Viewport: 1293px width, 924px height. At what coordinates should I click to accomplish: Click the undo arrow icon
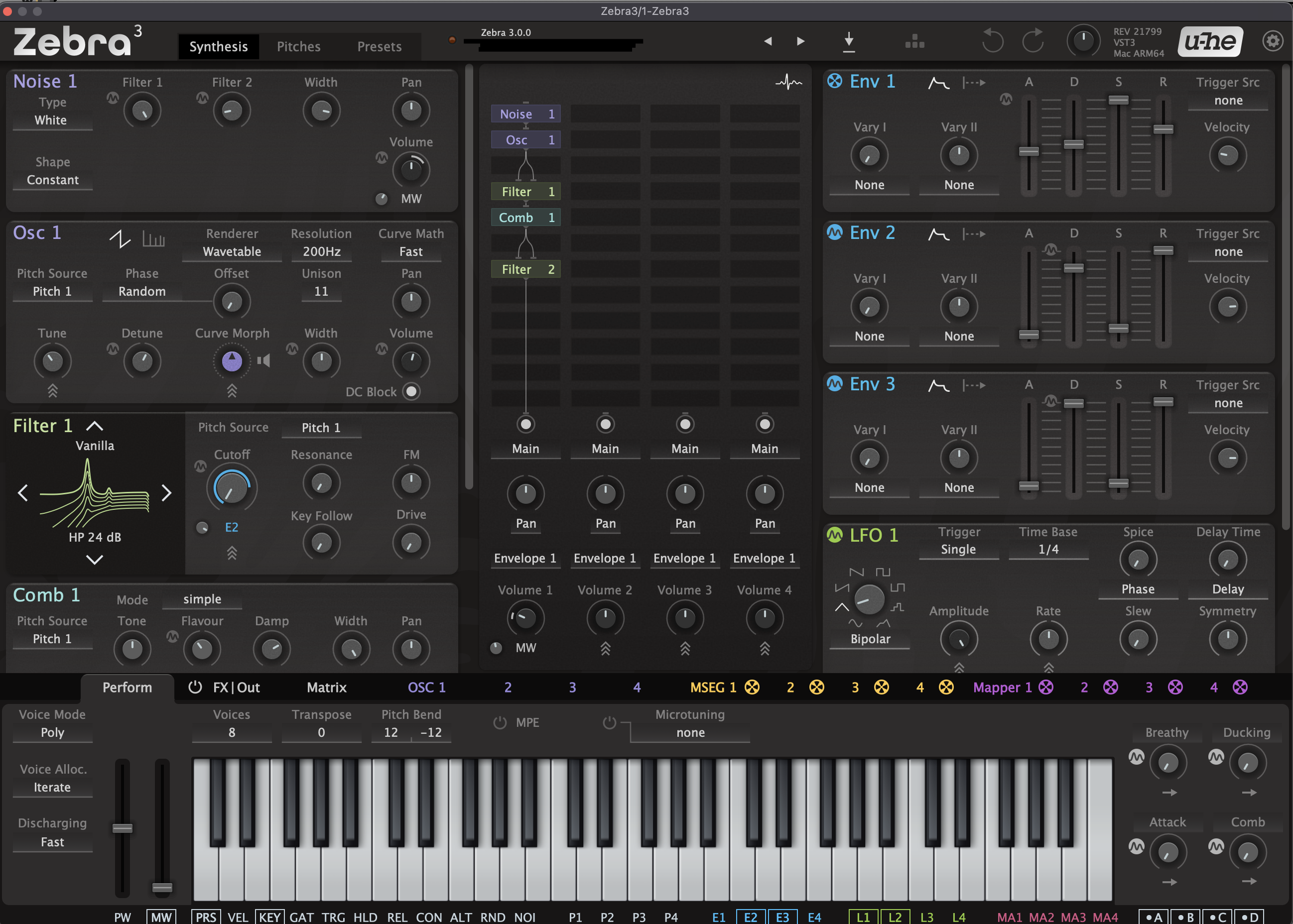pyautogui.click(x=993, y=40)
